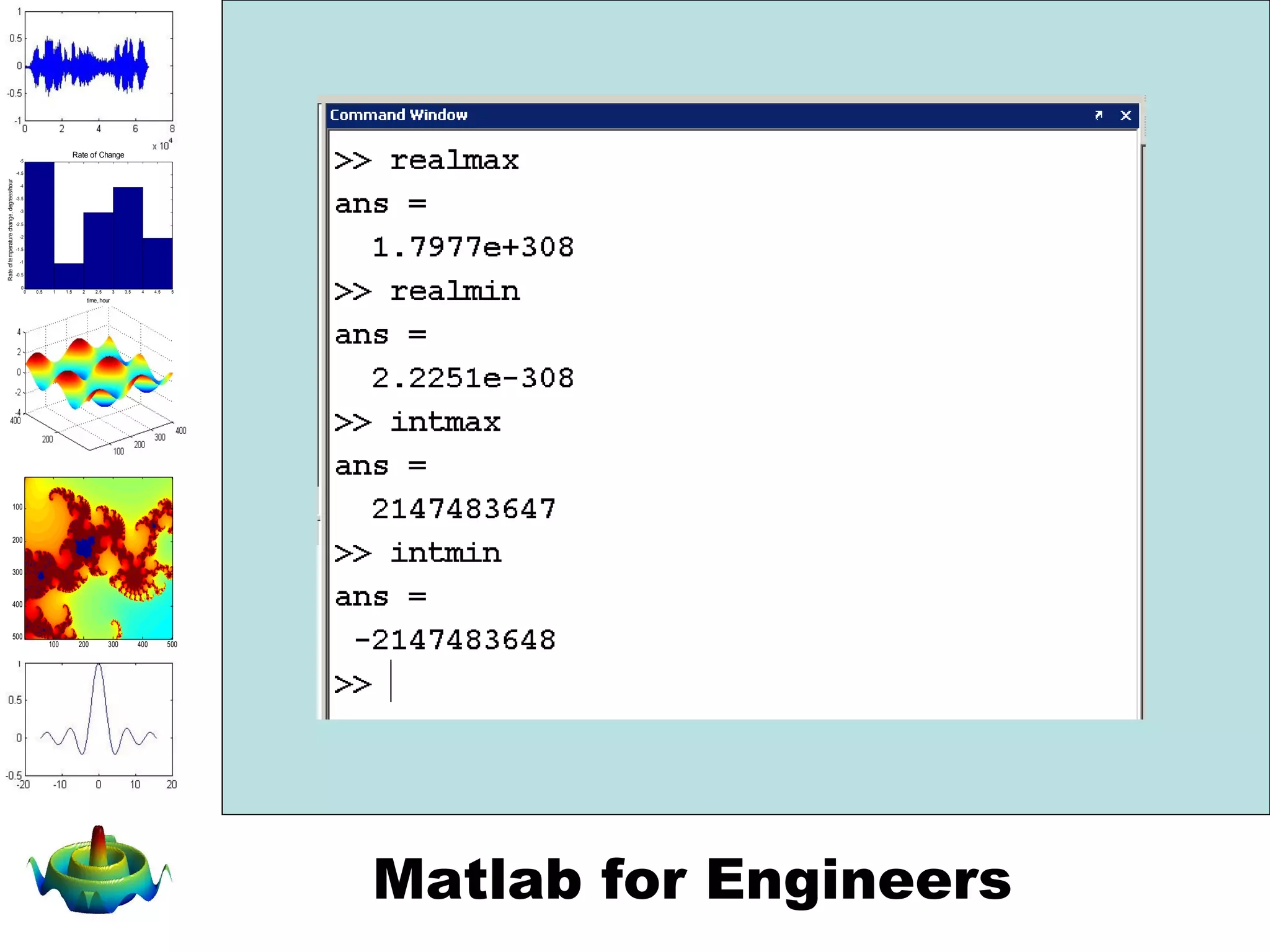Open the fractal Julia set image

[98, 558]
